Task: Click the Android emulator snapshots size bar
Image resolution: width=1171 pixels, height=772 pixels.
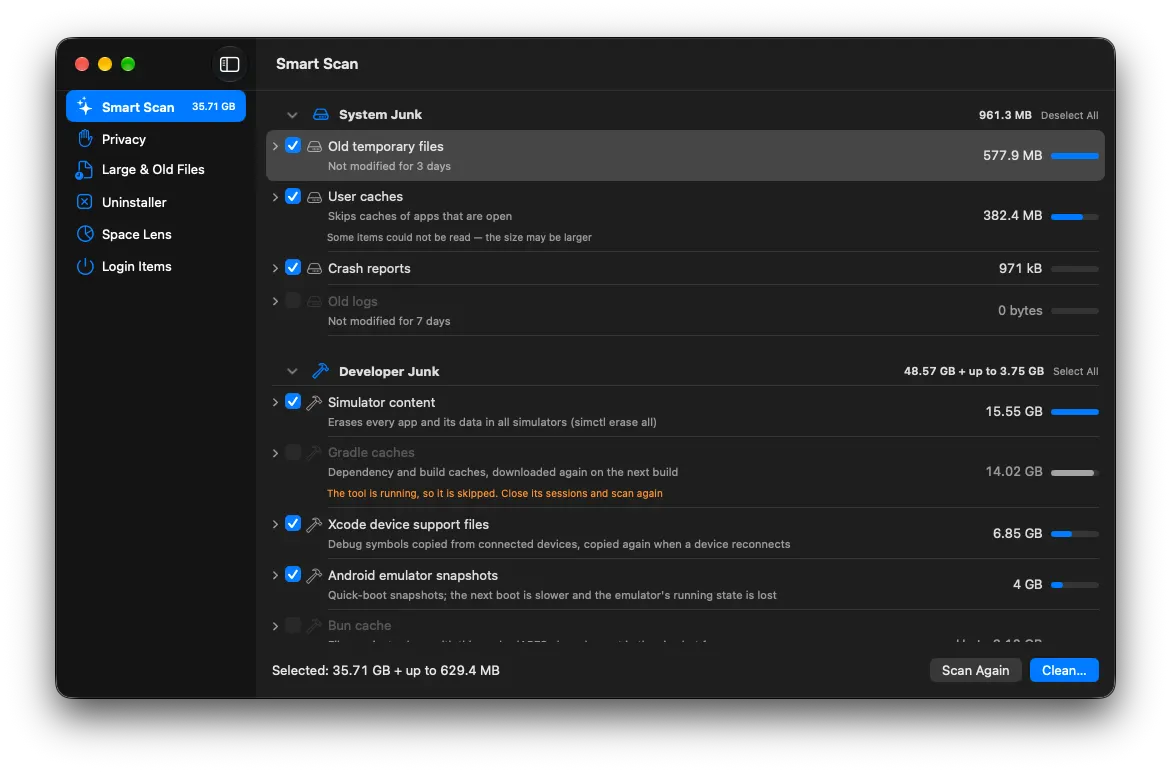Action: pos(1074,585)
